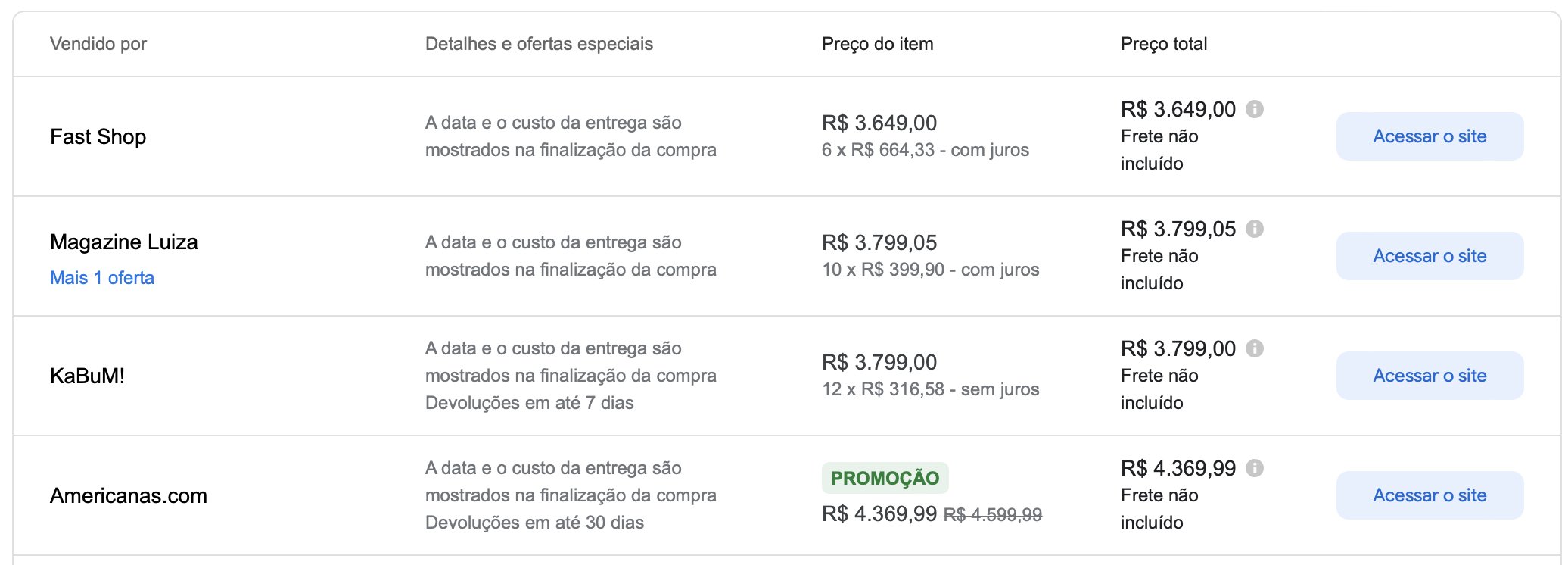Go to KaBuM! site with Acessar o site
The image size is (1568, 565).
[x=1430, y=376]
